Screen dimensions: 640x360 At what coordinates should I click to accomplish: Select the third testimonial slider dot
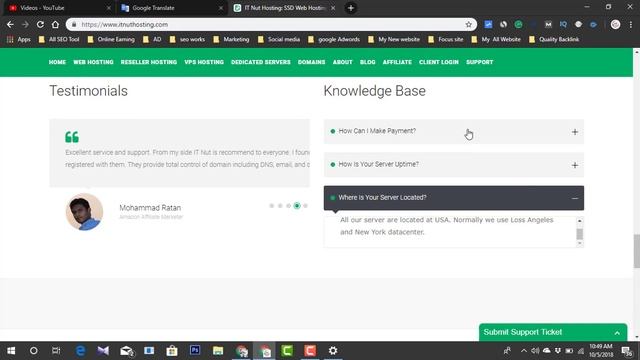(288, 206)
